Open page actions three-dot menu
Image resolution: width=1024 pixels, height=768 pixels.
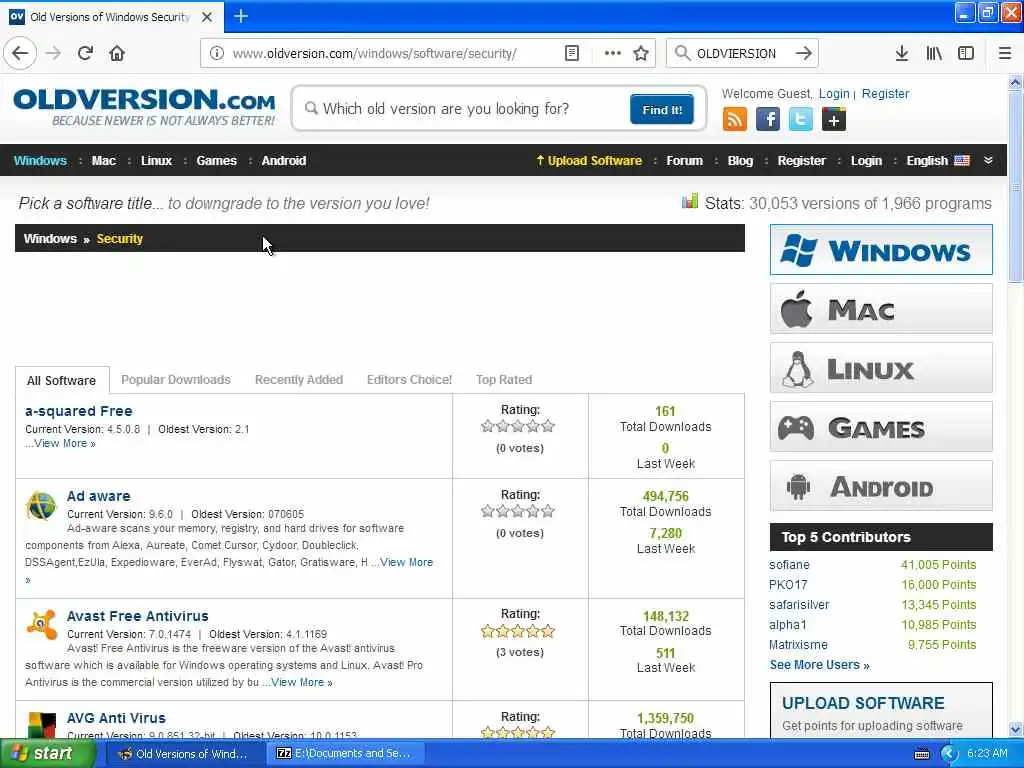613,54
